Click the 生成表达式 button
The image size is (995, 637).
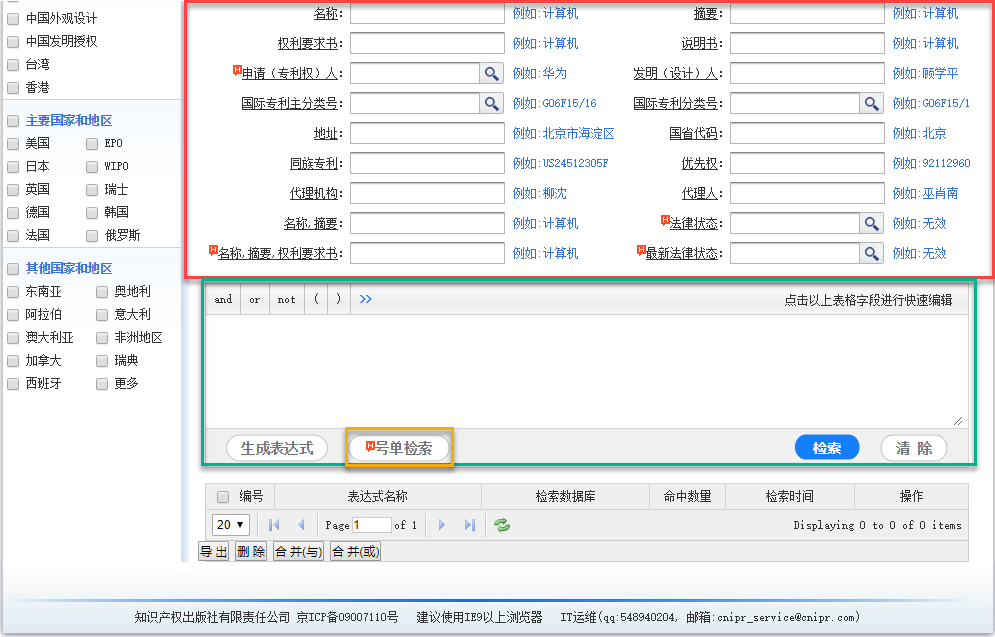click(x=277, y=448)
